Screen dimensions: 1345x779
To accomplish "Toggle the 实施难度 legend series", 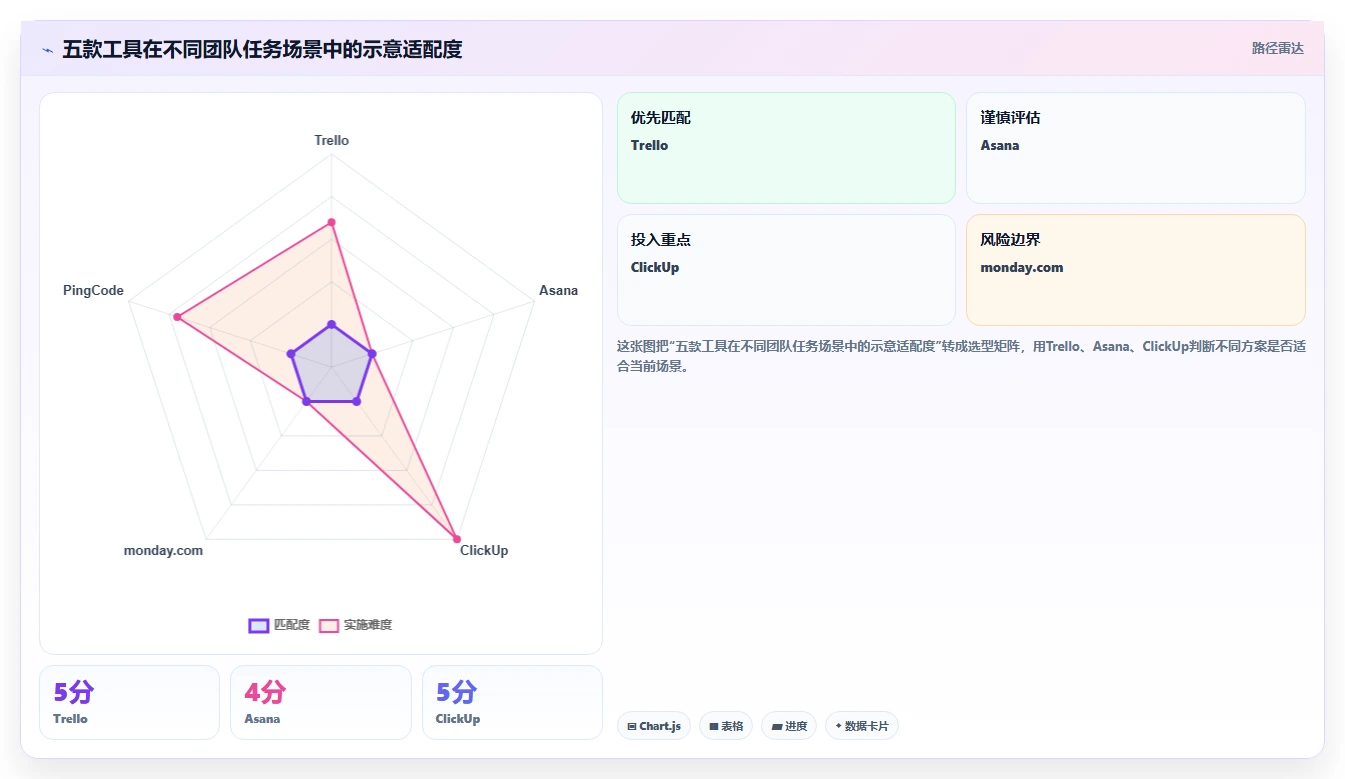I will (356, 625).
